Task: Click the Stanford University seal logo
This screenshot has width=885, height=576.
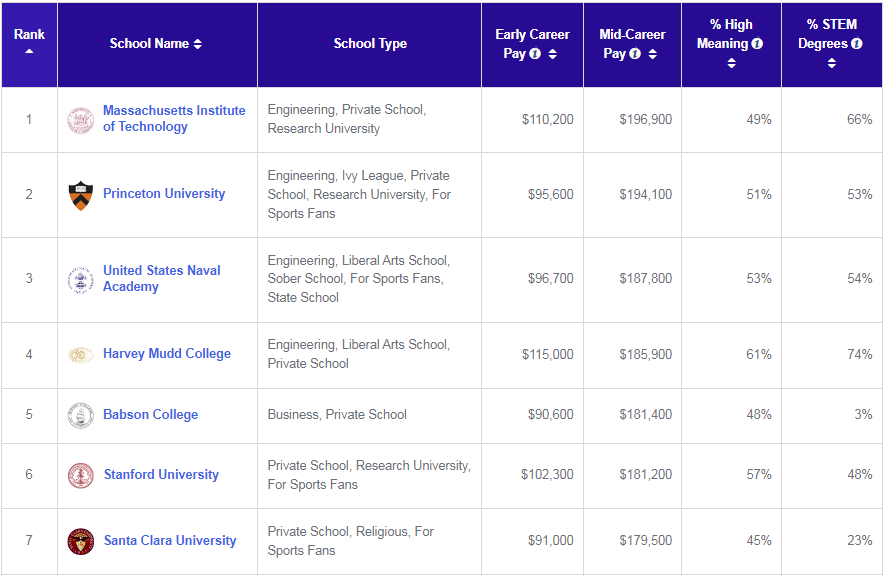Action: coord(81,476)
